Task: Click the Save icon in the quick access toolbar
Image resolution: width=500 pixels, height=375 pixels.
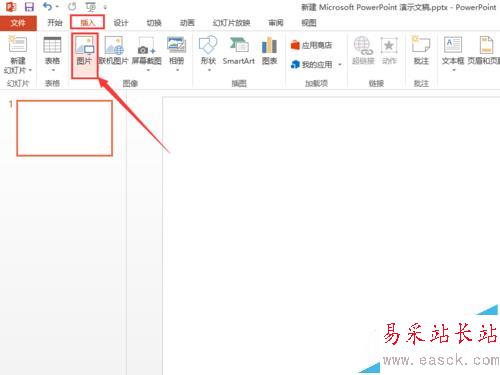Action: tap(29, 7)
